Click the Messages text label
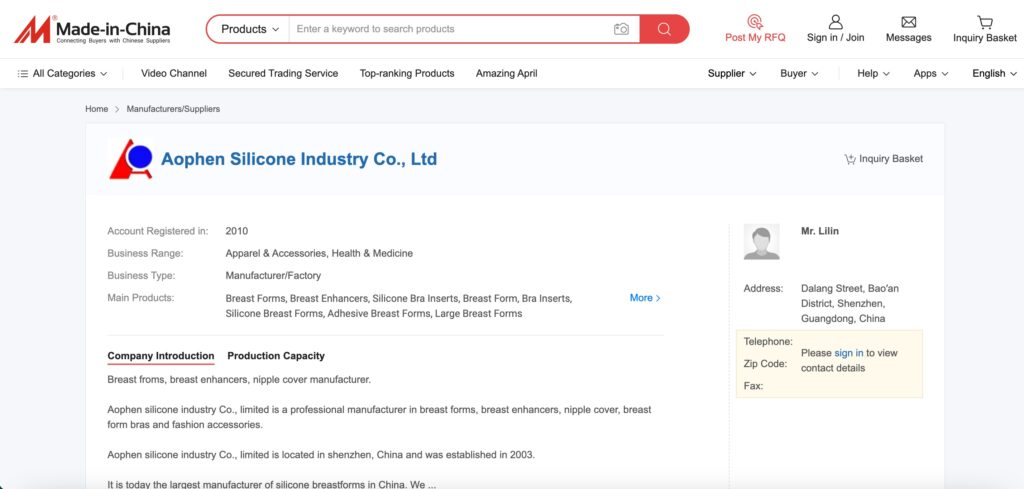This screenshot has height=489, width=1024. coord(908,38)
